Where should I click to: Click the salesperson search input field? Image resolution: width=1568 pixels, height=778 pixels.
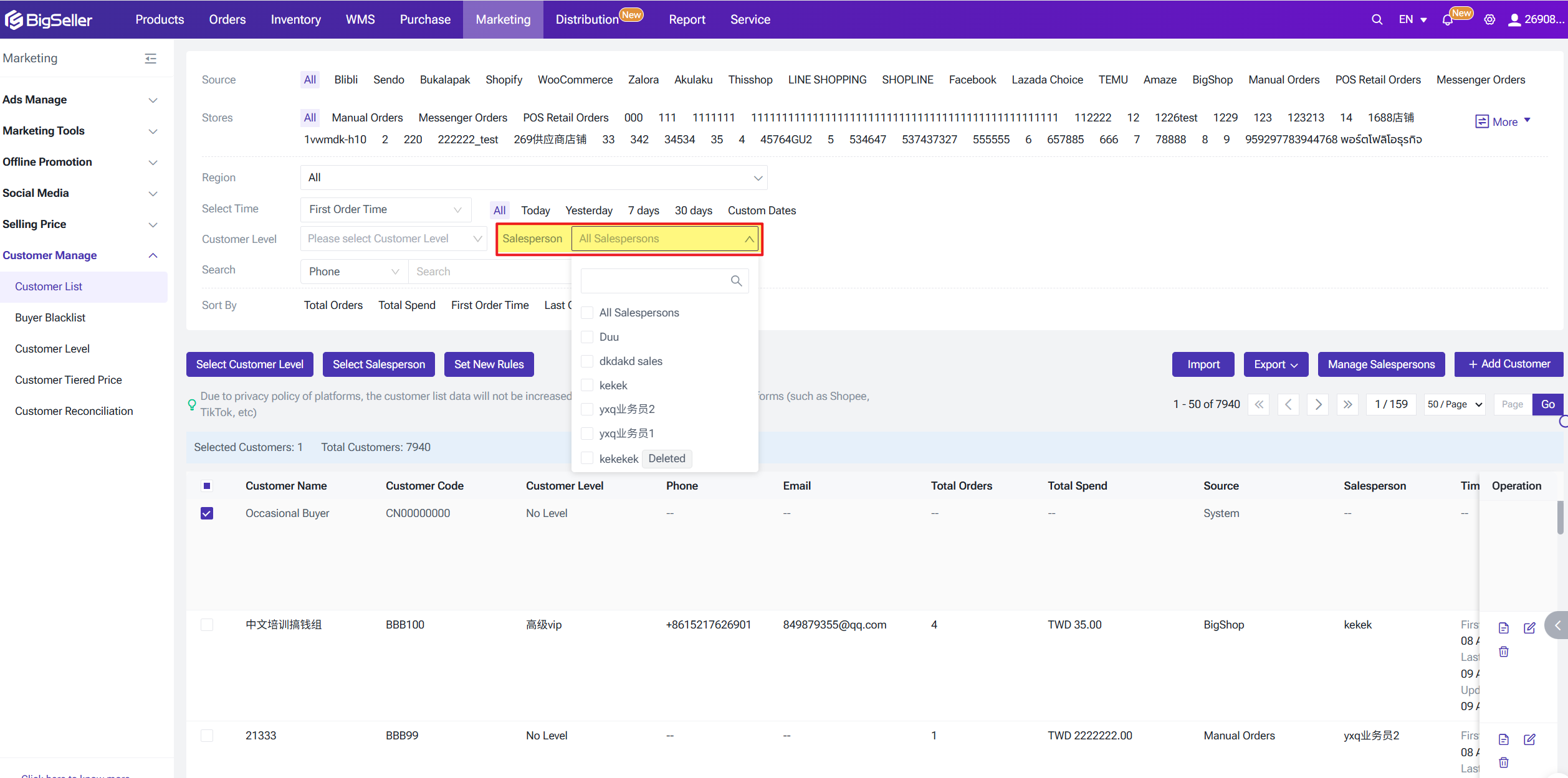[x=654, y=281]
